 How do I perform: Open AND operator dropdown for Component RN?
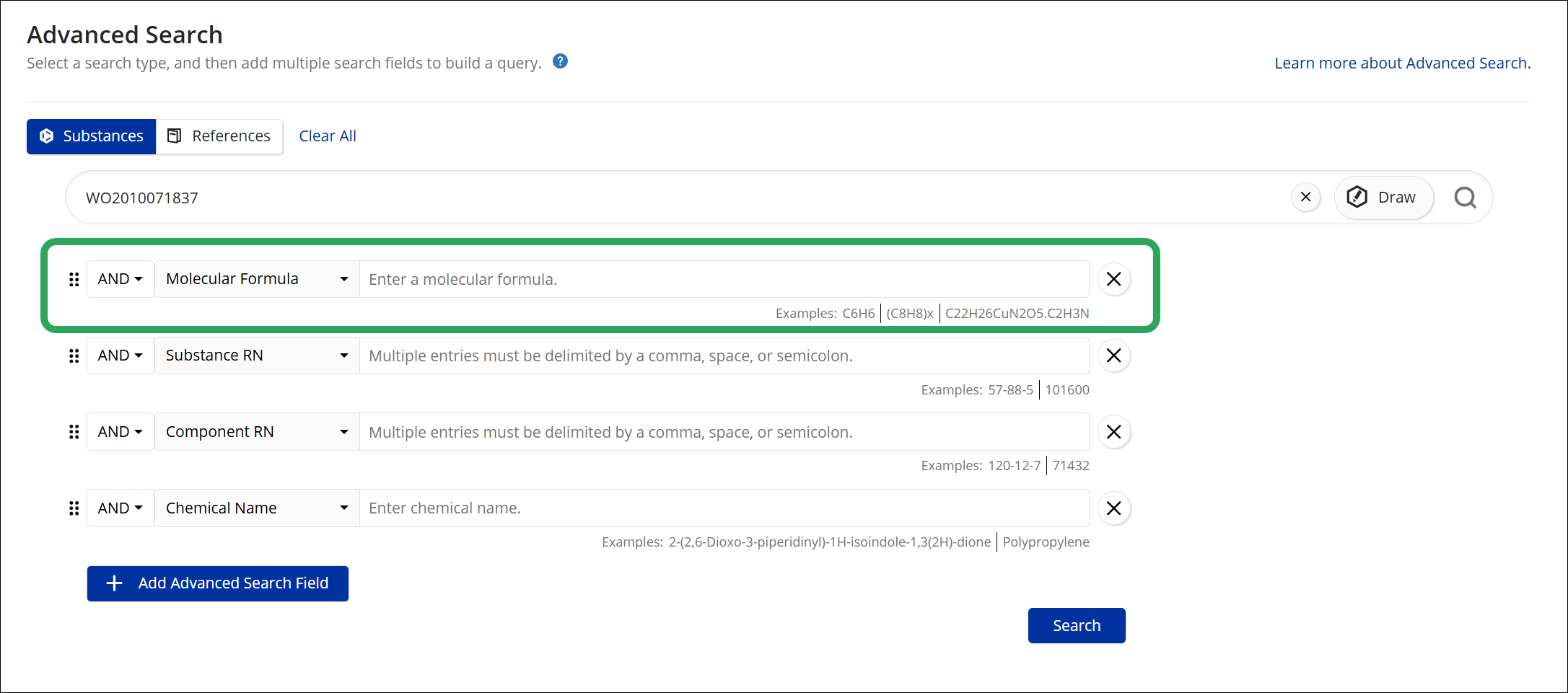pos(121,432)
